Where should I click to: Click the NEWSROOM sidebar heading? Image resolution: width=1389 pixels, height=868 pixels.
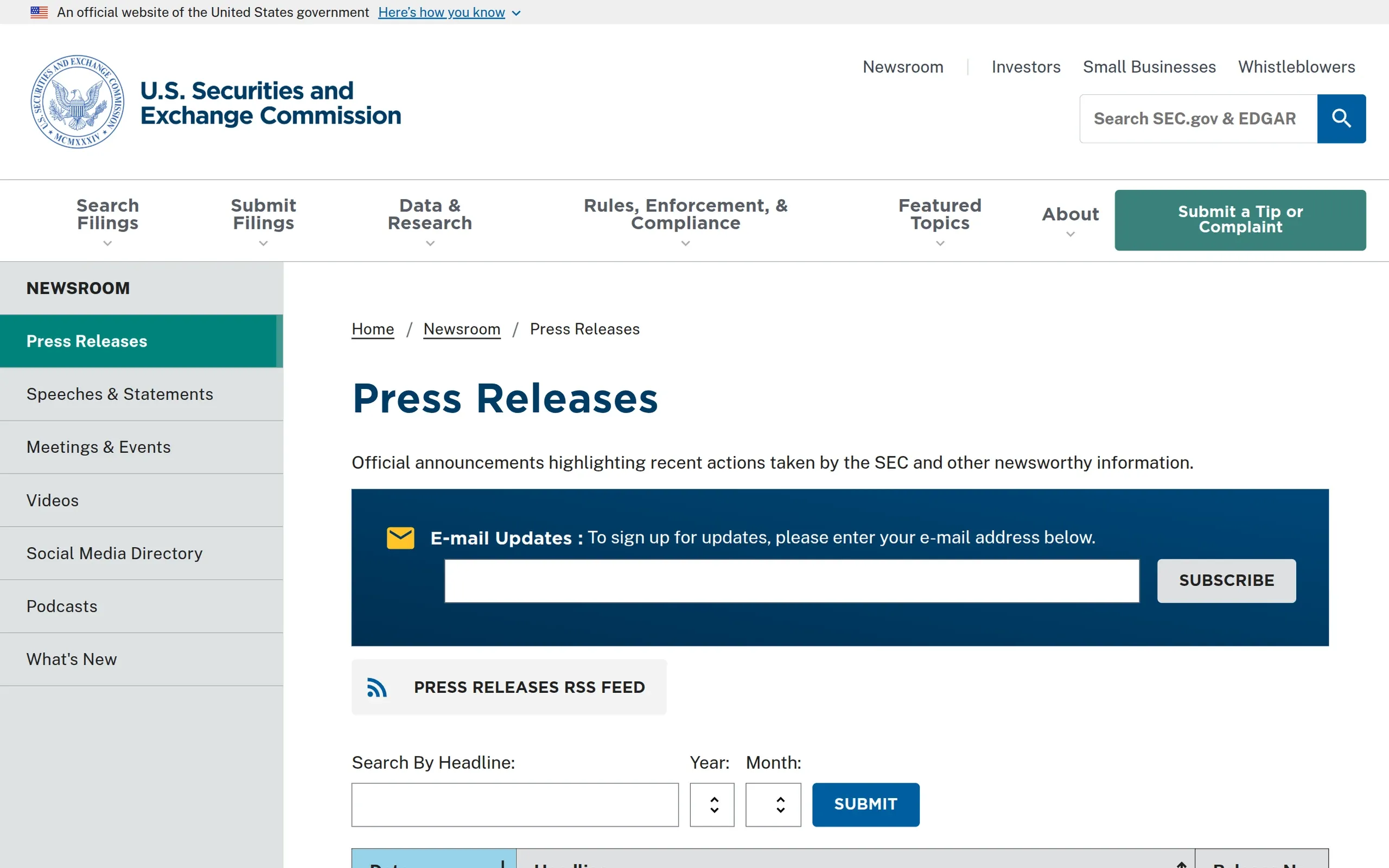pos(78,288)
